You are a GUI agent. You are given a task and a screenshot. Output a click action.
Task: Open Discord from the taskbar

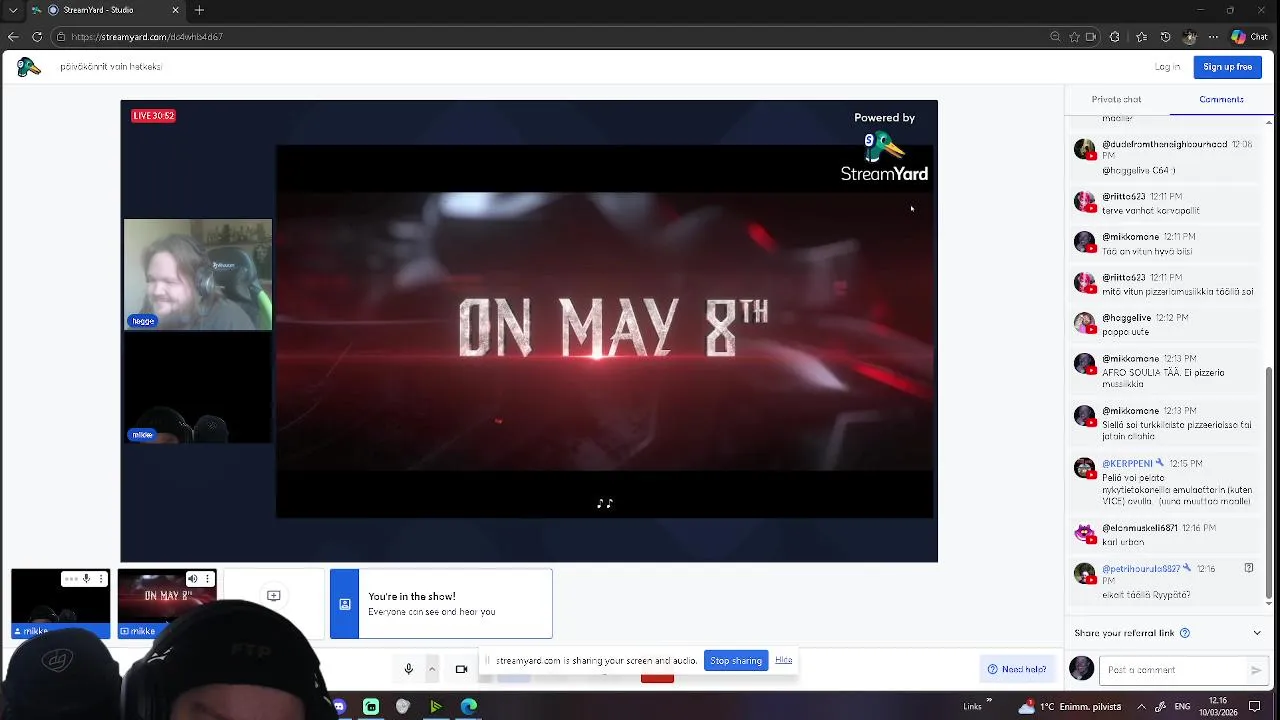tap(339, 706)
